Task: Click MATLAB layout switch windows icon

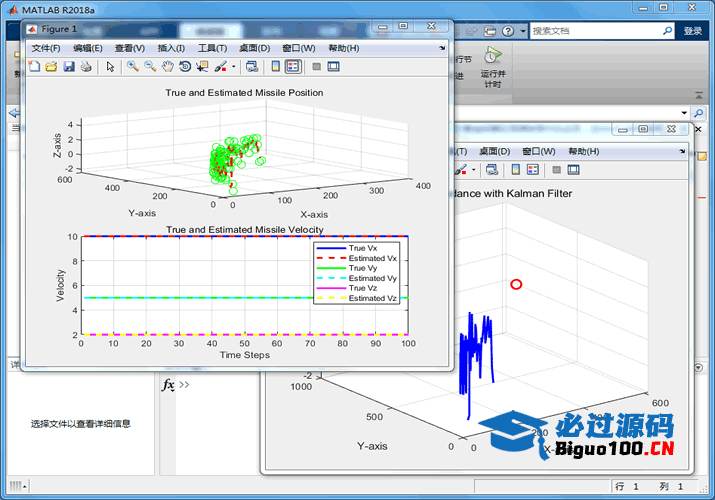Action: point(490,31)
